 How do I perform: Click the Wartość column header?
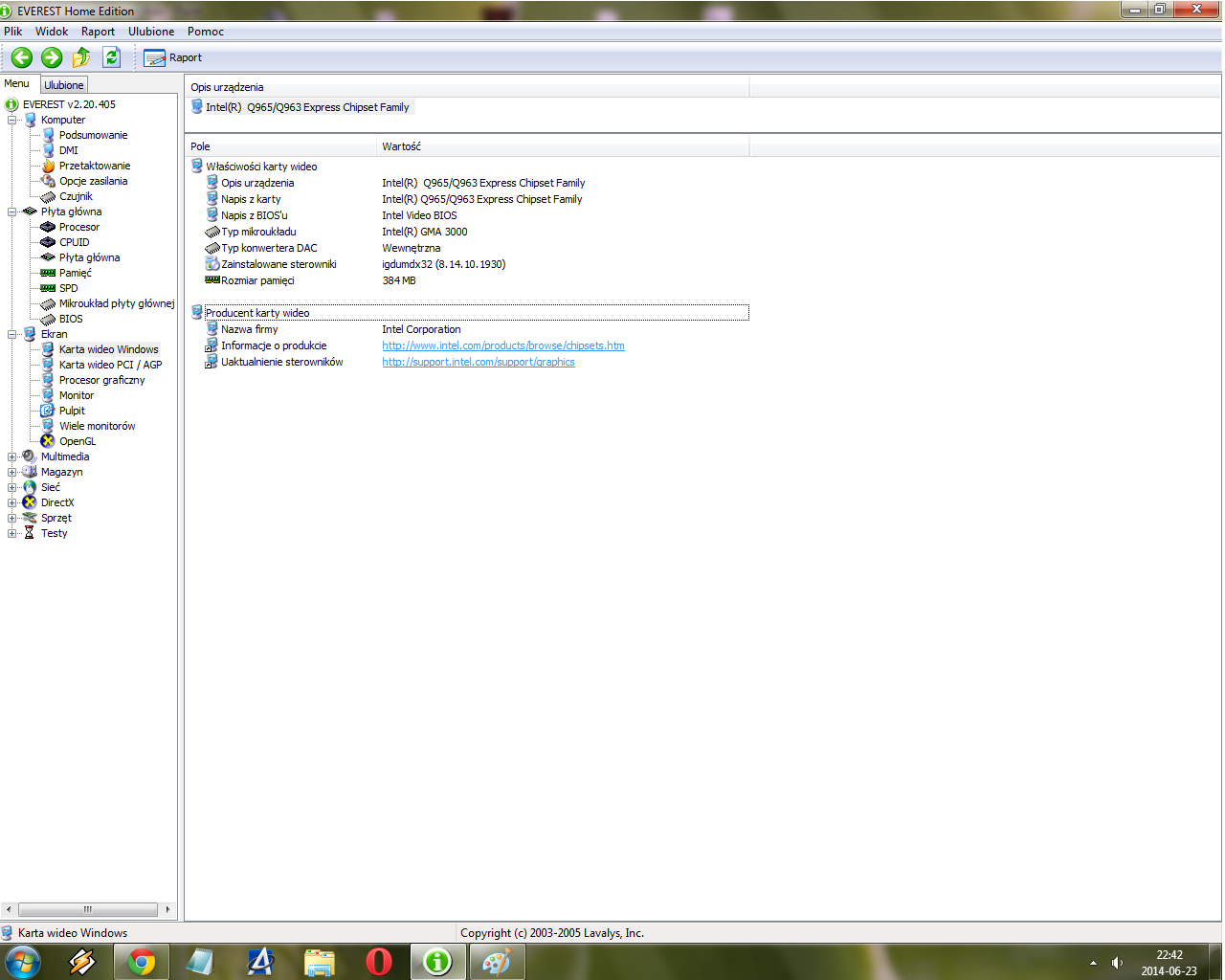click(564, 146)
